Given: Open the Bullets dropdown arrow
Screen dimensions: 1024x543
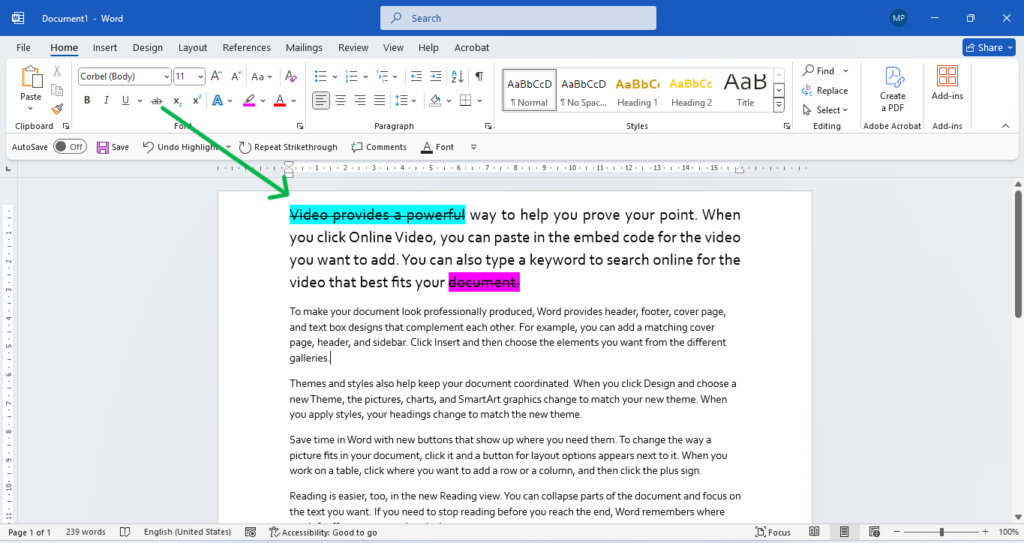Looking at the screenshot, I should (x=335, y=76).
